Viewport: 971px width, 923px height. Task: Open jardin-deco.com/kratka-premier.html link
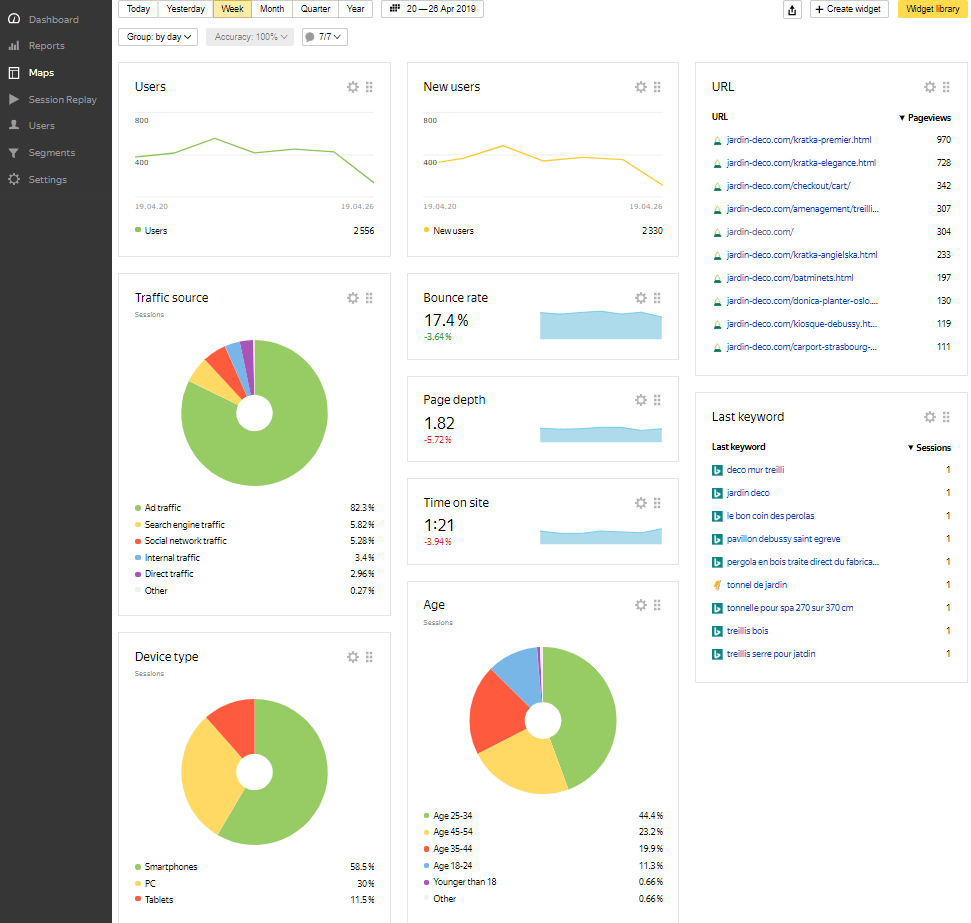coord(799,141)
